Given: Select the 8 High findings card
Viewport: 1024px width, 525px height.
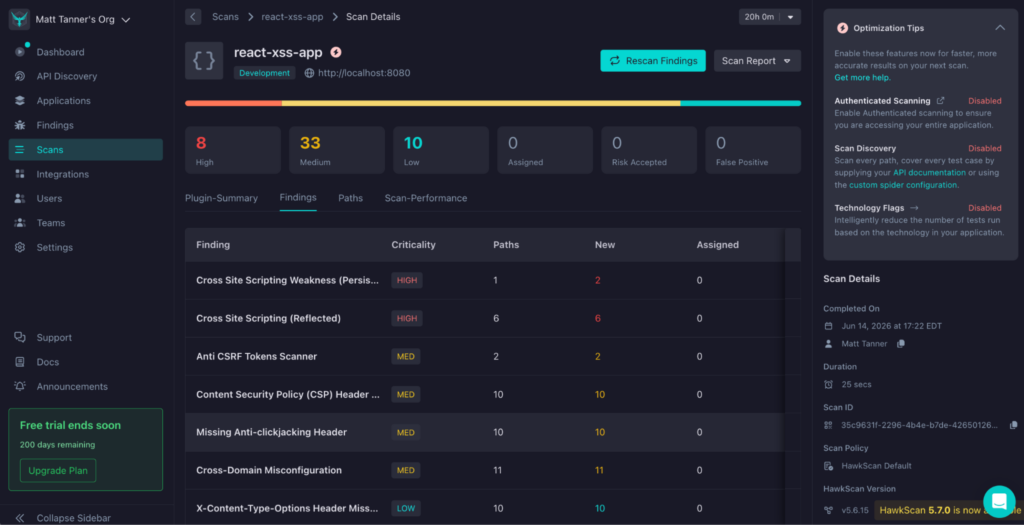Looking at the screenshot, I should [233, 150].
